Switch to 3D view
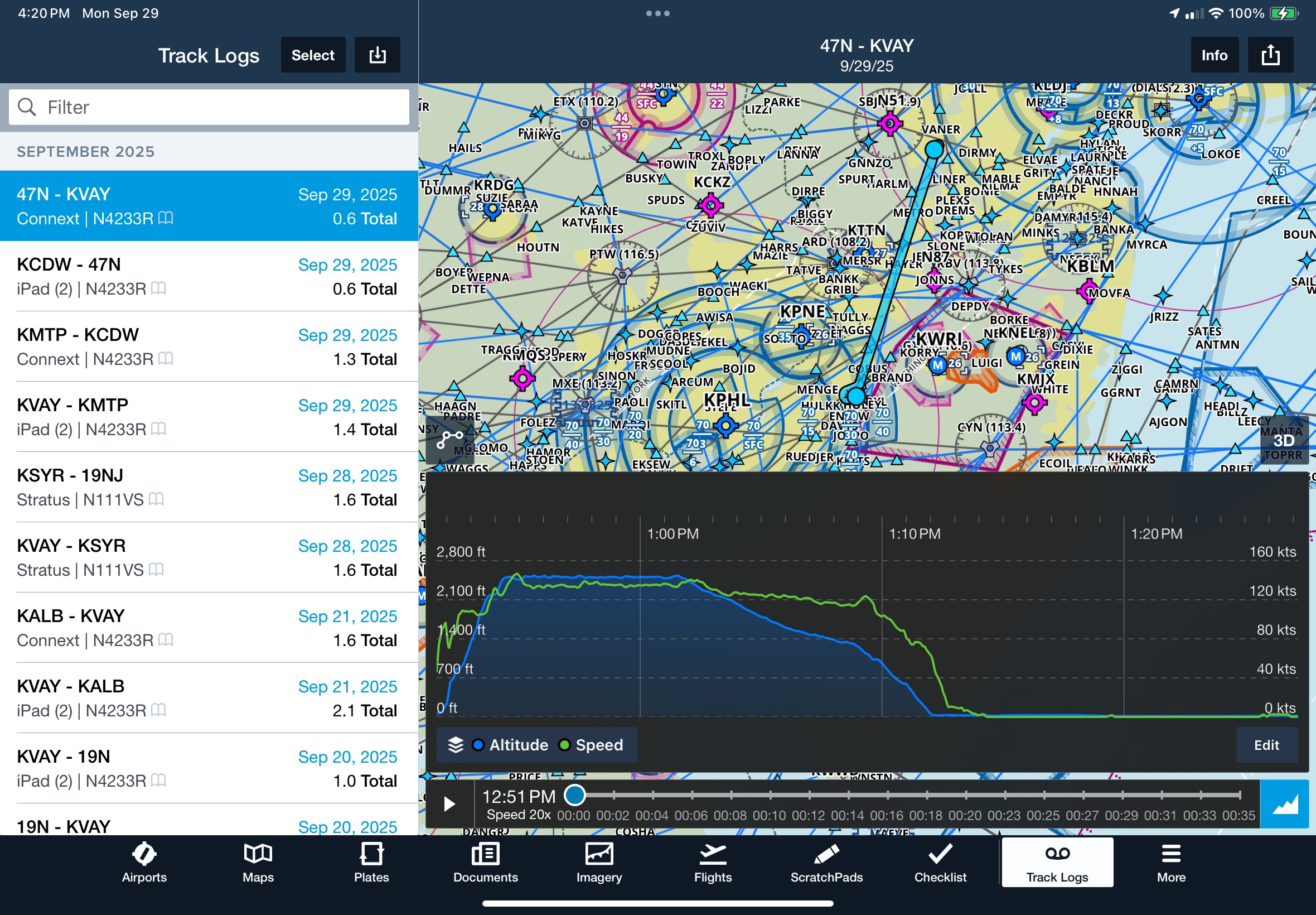The width and height of the screenshot is (1316, 915). pos(1283,440)
